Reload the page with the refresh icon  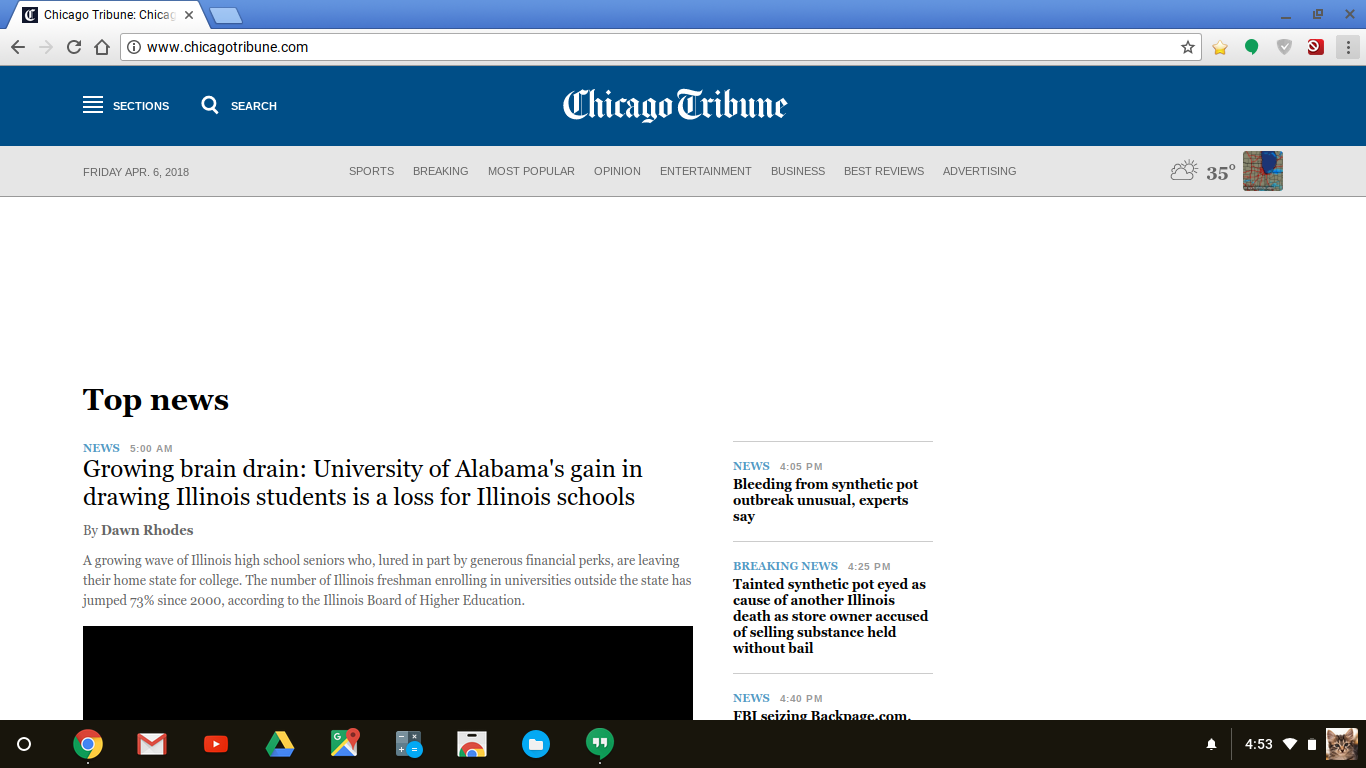pyautogui.click(x=74, y=47)
